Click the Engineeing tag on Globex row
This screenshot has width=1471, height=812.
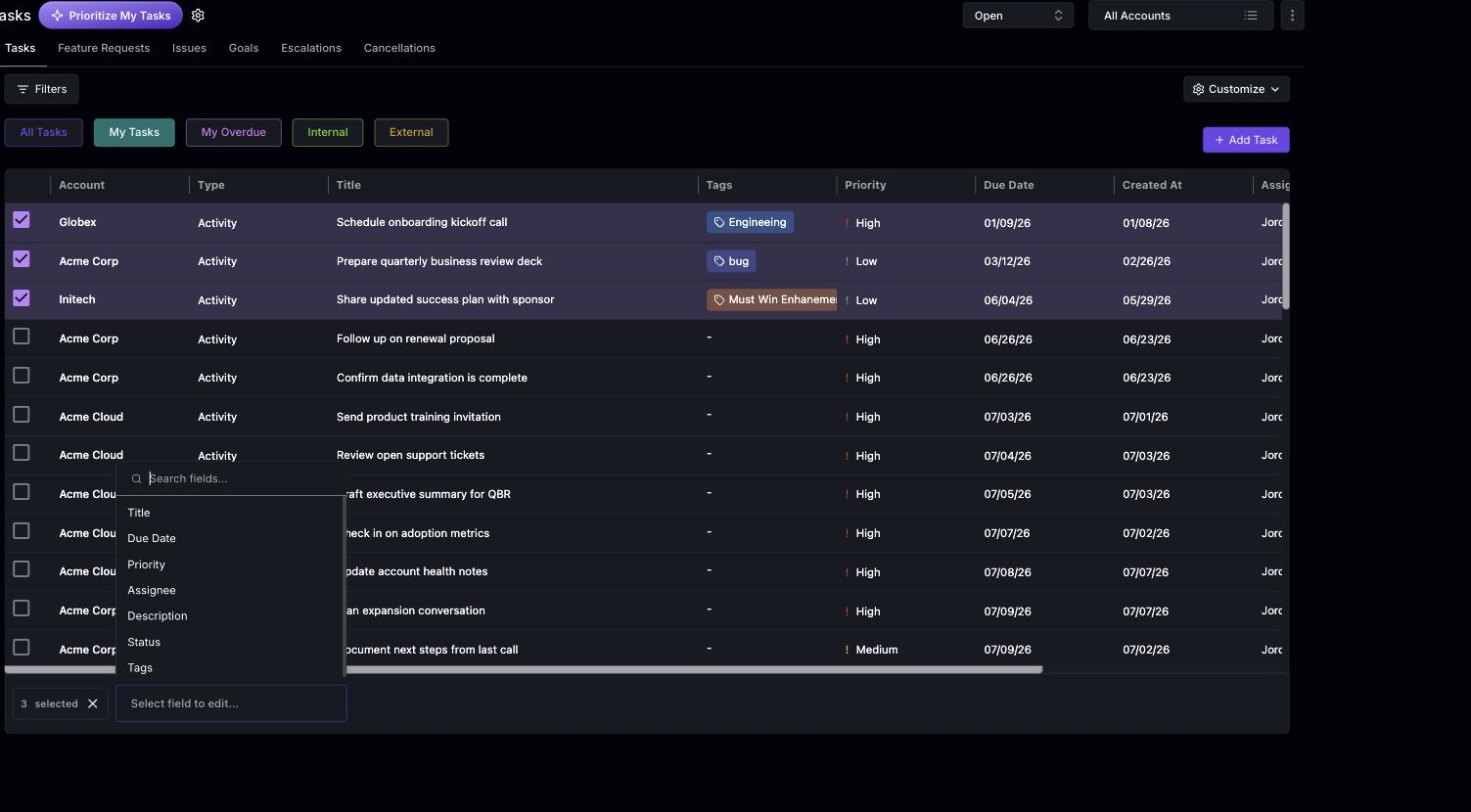750,222
